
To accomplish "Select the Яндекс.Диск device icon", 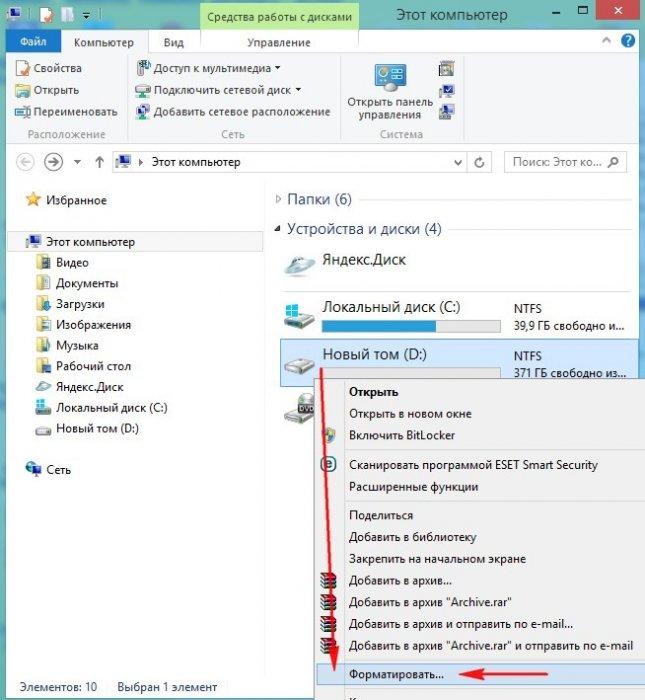I will tap(300, 265).
